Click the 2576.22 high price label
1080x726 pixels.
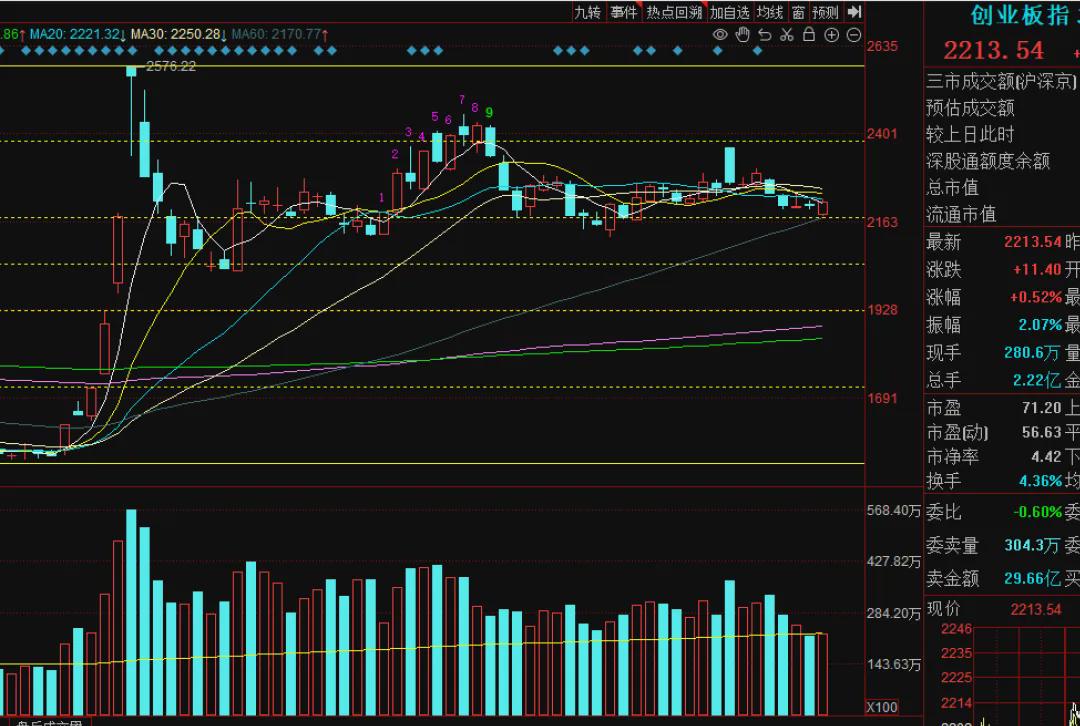tap(171, 66)
